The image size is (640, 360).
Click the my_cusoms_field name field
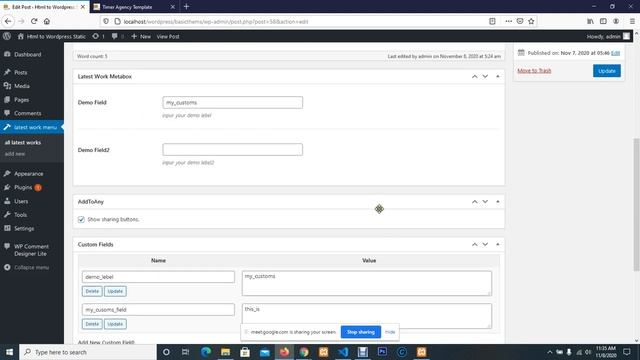coord(158,309)
